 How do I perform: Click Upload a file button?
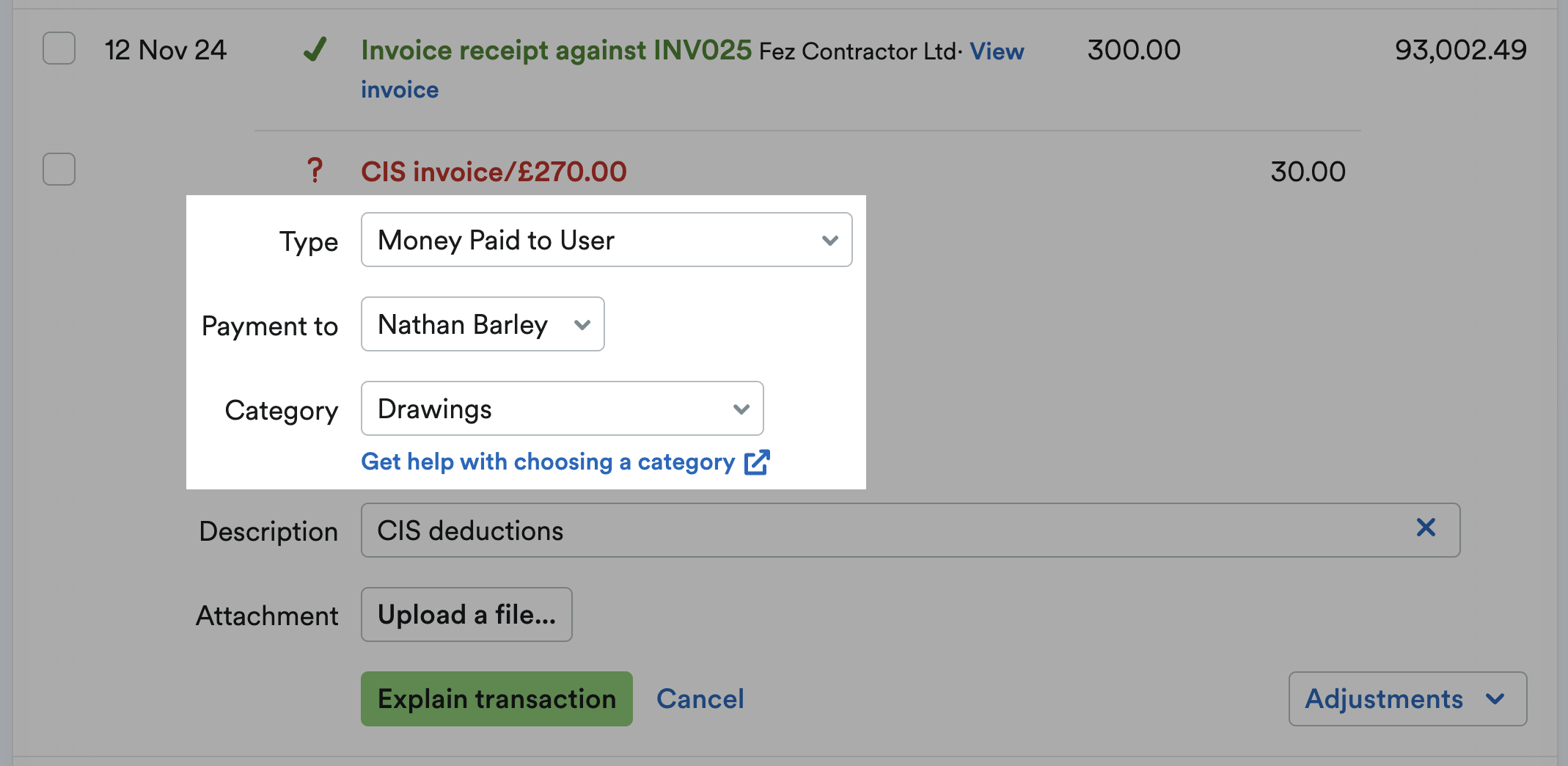466,614
